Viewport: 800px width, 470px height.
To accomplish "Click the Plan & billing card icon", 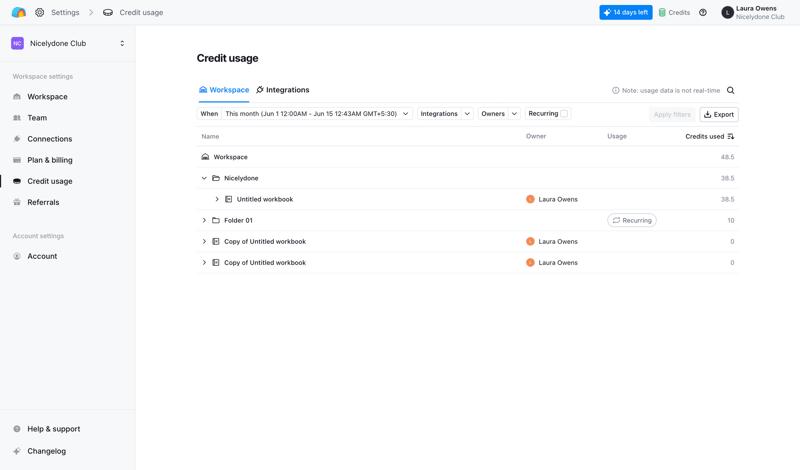I will (x=17, y=160).
